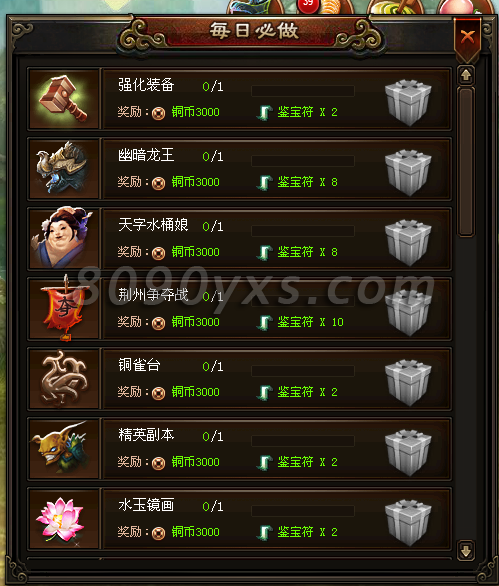Viewport: 499px width, 586px height.
Task: Close the 每日必做 panel
Action: pyautogui.click(x=468, y=38)
